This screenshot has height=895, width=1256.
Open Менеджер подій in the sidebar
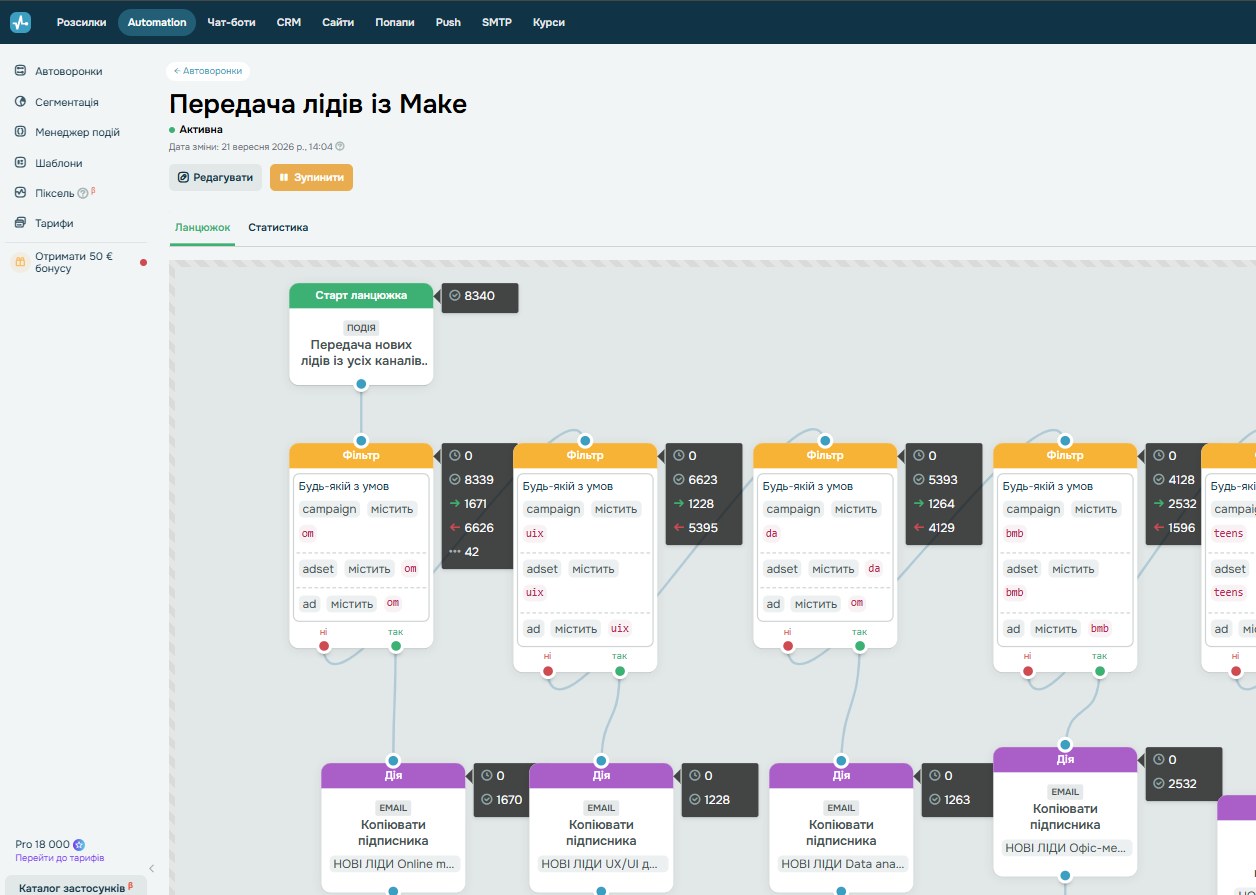pyautogui.click(x=77, y=132)
